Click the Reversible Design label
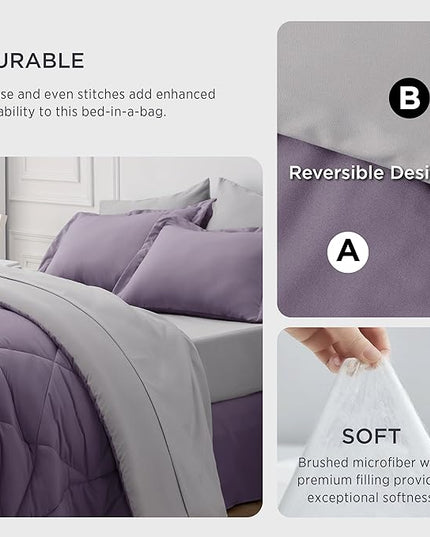 359,173
